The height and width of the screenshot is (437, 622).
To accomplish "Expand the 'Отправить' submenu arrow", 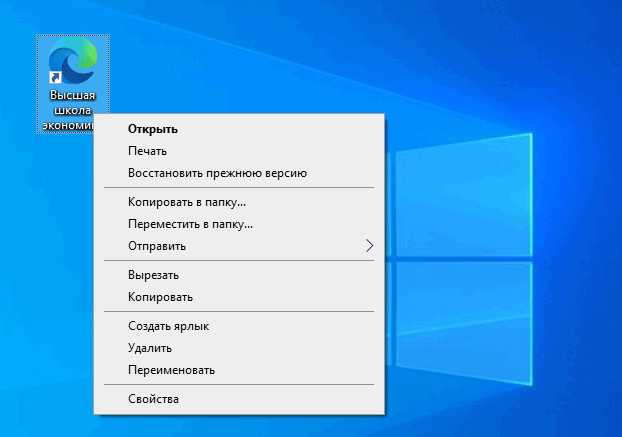I will 369,246.
